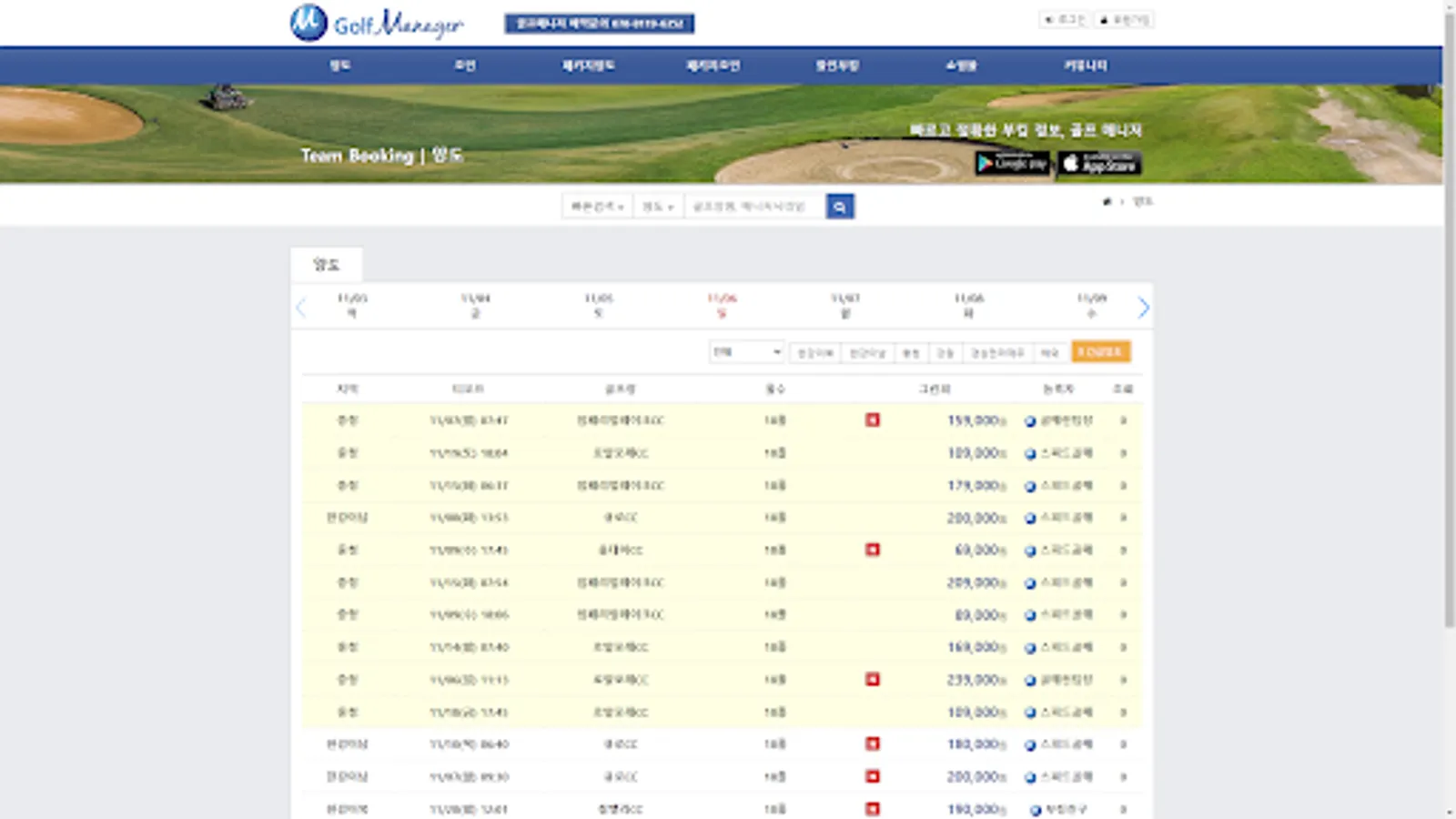
Task: Focus the golf course search input field
Action: 754,207
